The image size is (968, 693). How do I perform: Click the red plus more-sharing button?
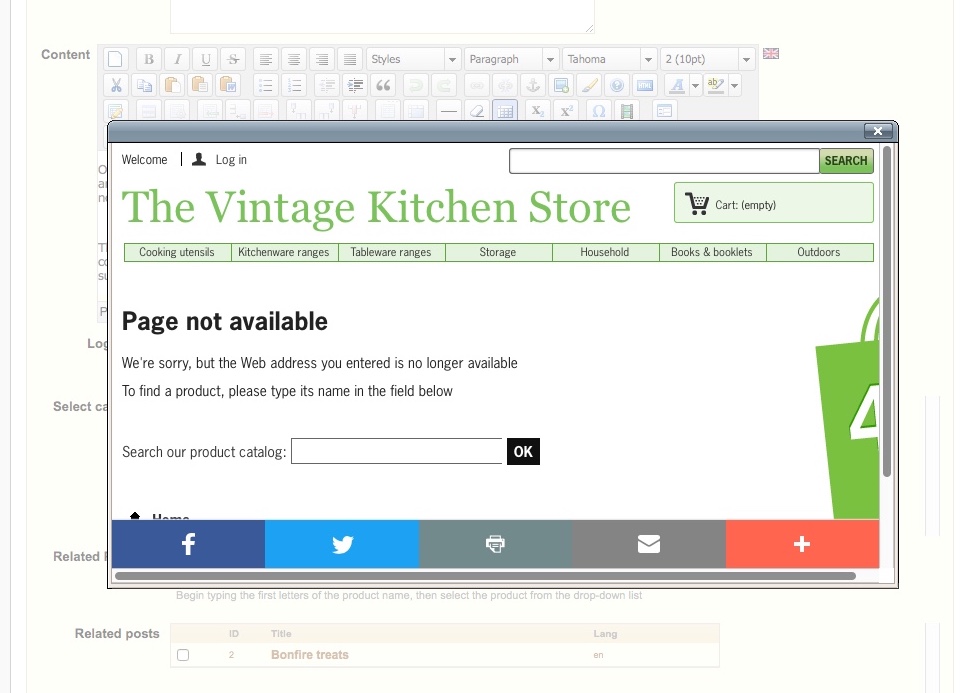(802, 544)
